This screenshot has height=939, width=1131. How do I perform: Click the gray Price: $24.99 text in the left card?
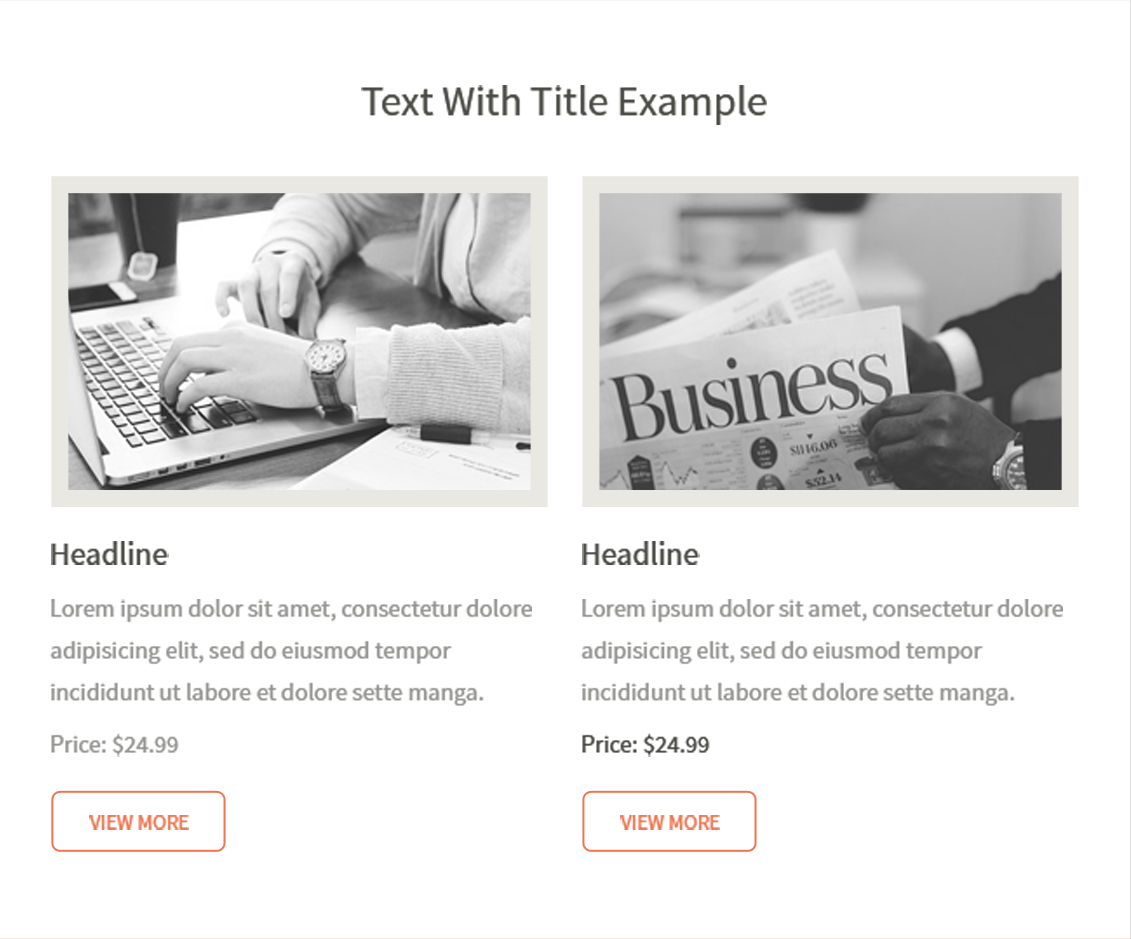[115, 745]
